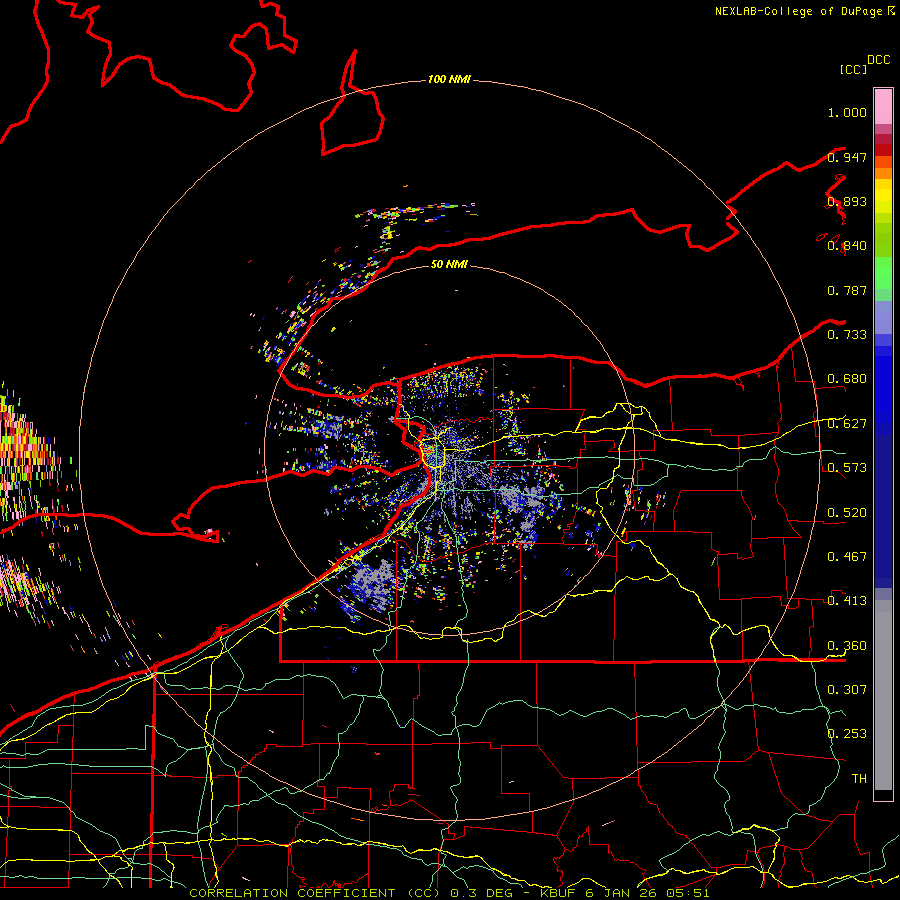The width and height of the screenshot is (900, 900).
Task: Click the 0.307 scale value
Action: [x=847, y=689]
